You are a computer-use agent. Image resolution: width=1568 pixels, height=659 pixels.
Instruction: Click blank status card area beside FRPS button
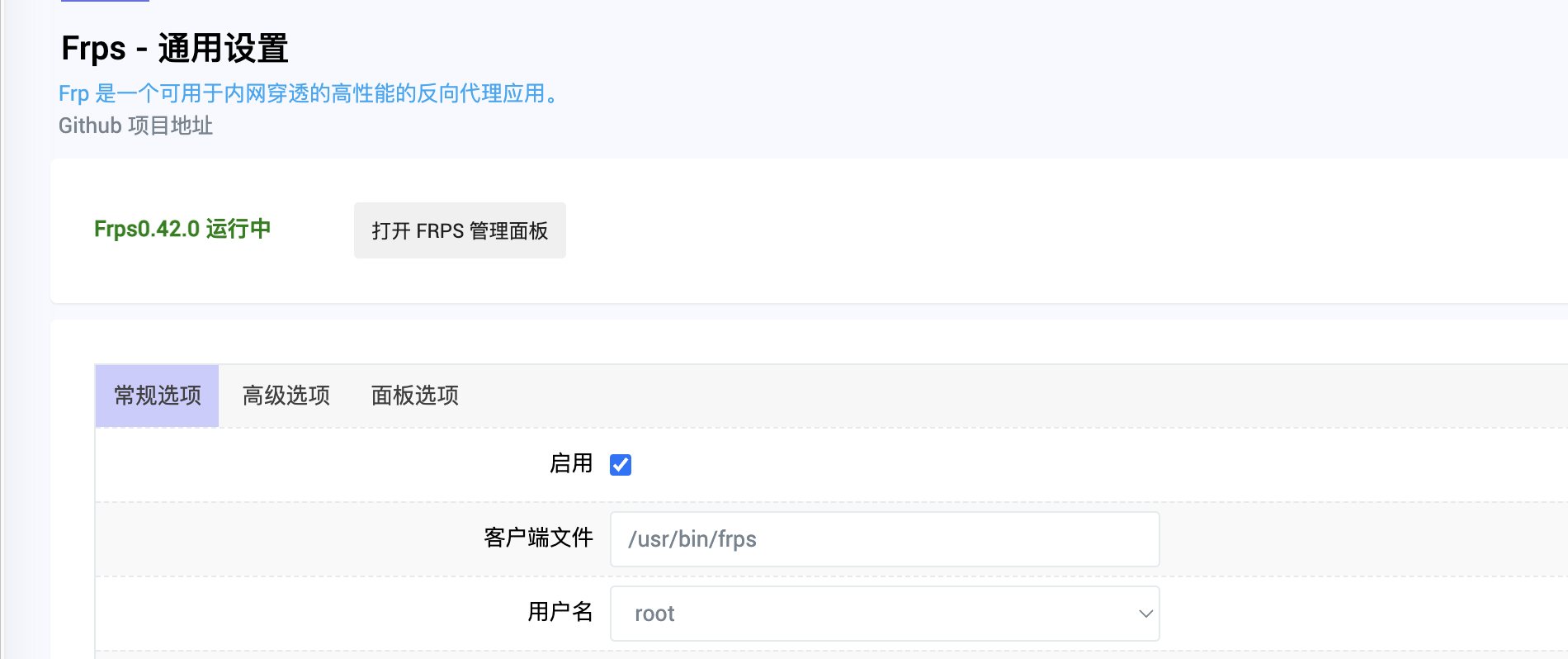pyautogui.click(x=990, y=230)
